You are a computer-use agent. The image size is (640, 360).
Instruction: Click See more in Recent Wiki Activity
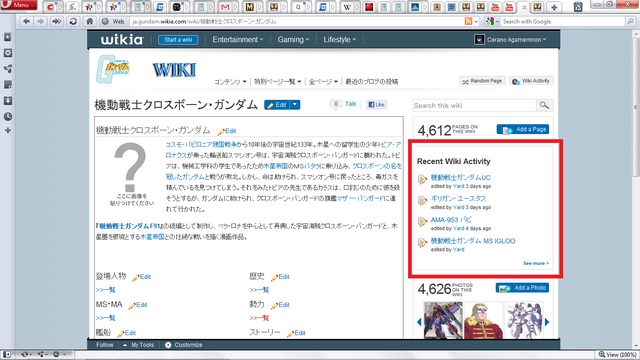[x=536, y=263]
